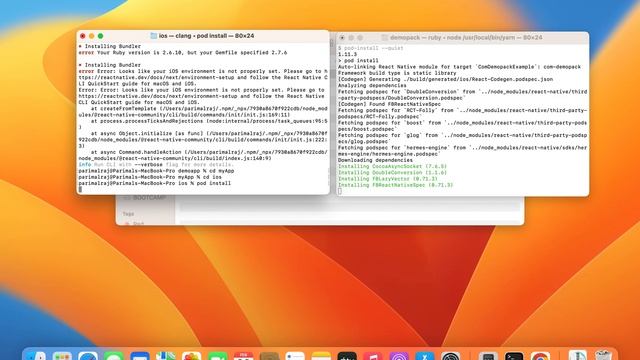Click 'Analyzing dependencies' line
The image size is (640, 360).
tap(372, 86)
